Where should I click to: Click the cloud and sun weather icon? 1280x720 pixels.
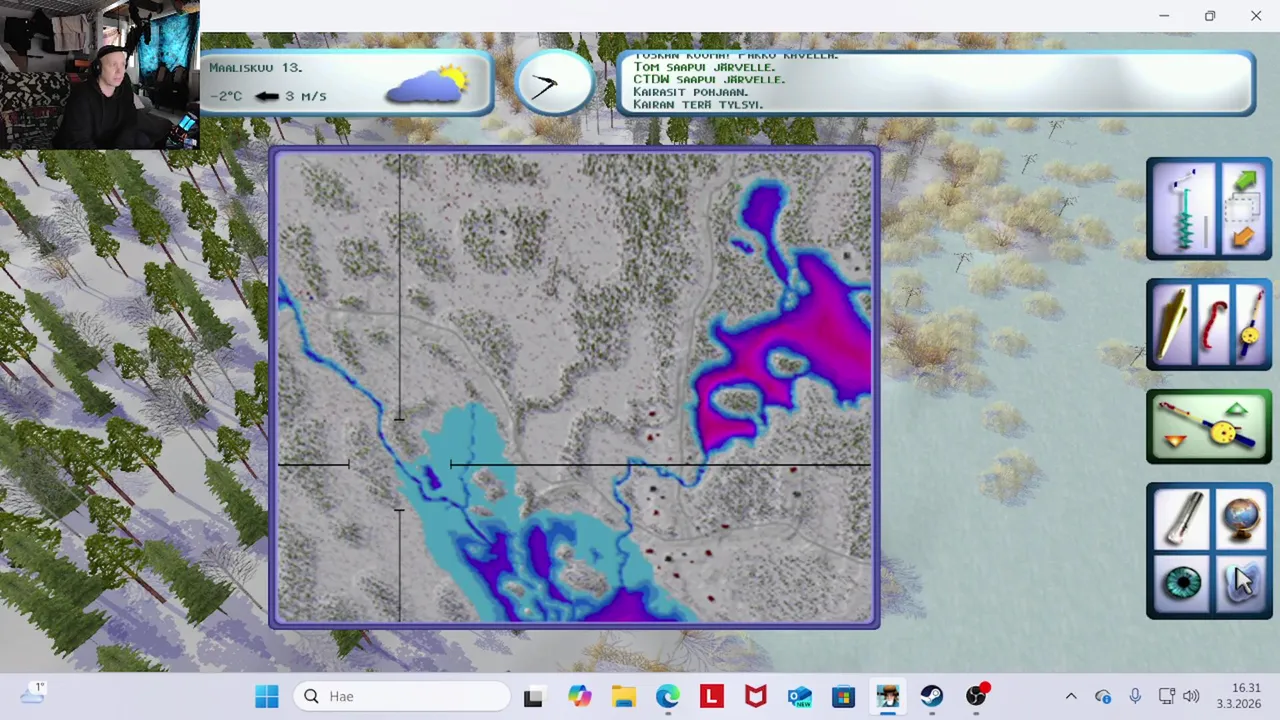tap(427, 85)
